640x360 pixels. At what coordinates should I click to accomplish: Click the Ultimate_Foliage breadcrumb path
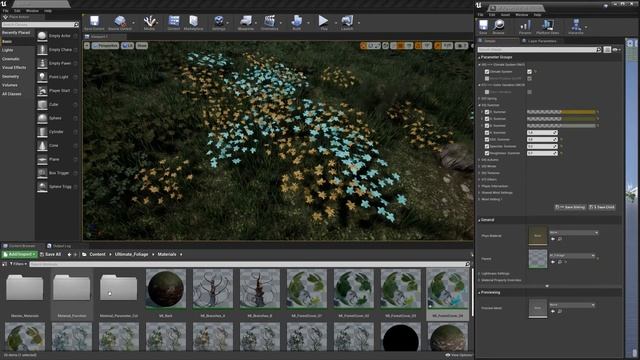pos(131,254)
